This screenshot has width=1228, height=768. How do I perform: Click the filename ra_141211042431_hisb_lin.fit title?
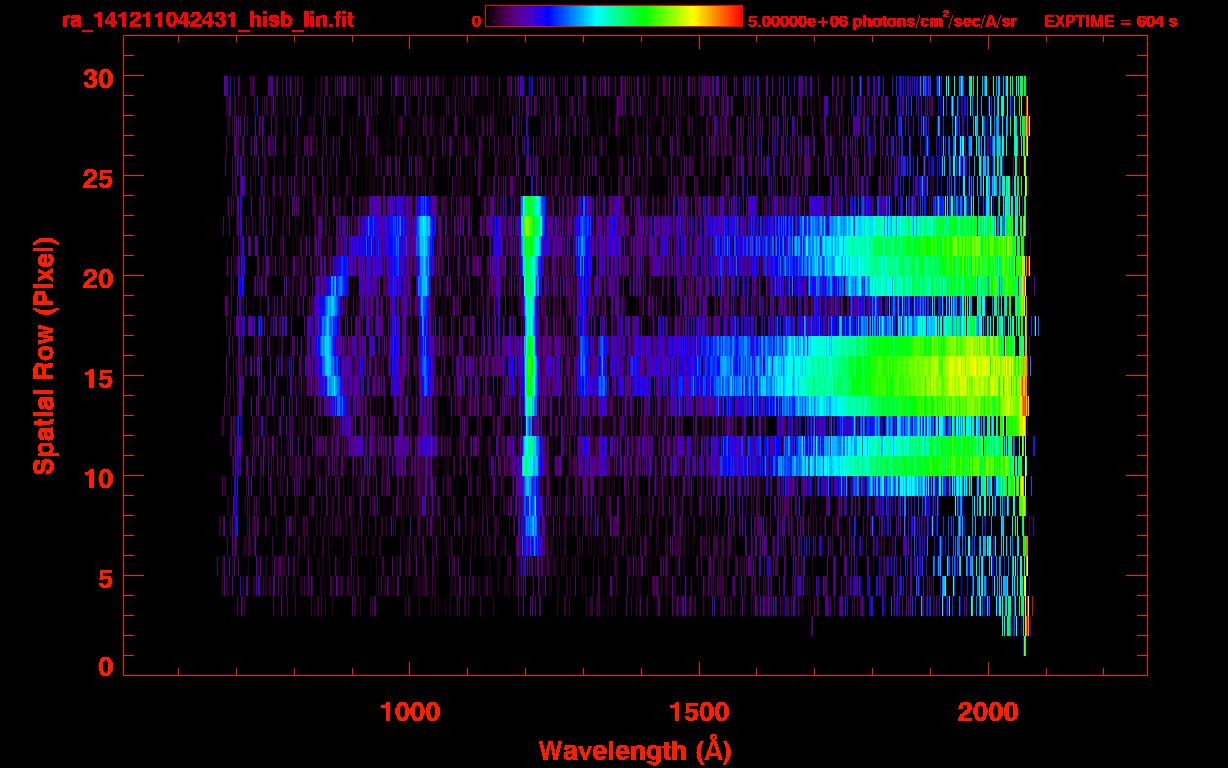pyautogui.click(x=208, y=20)
